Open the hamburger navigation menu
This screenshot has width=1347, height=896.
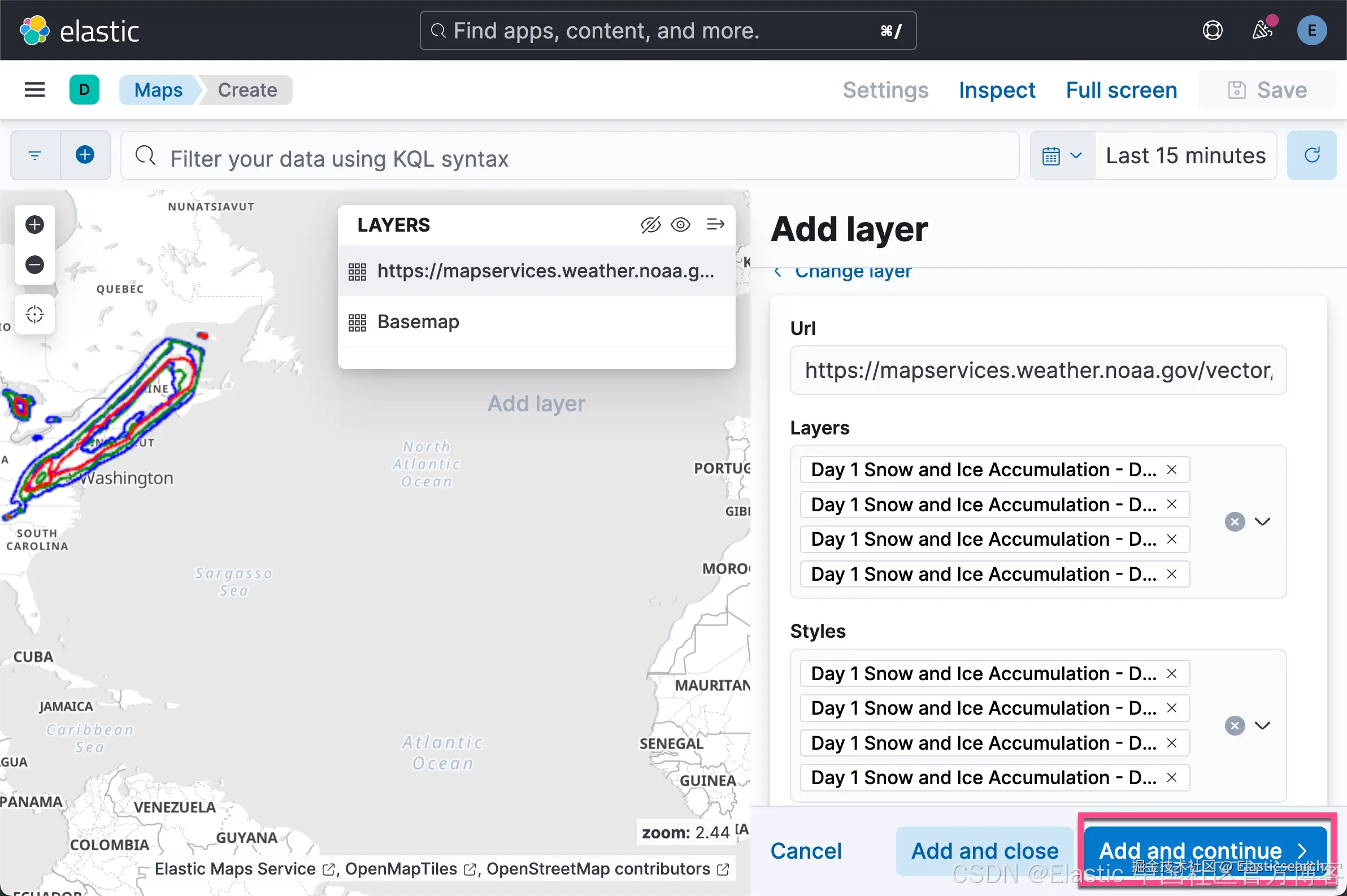click(x=34, y=90)
